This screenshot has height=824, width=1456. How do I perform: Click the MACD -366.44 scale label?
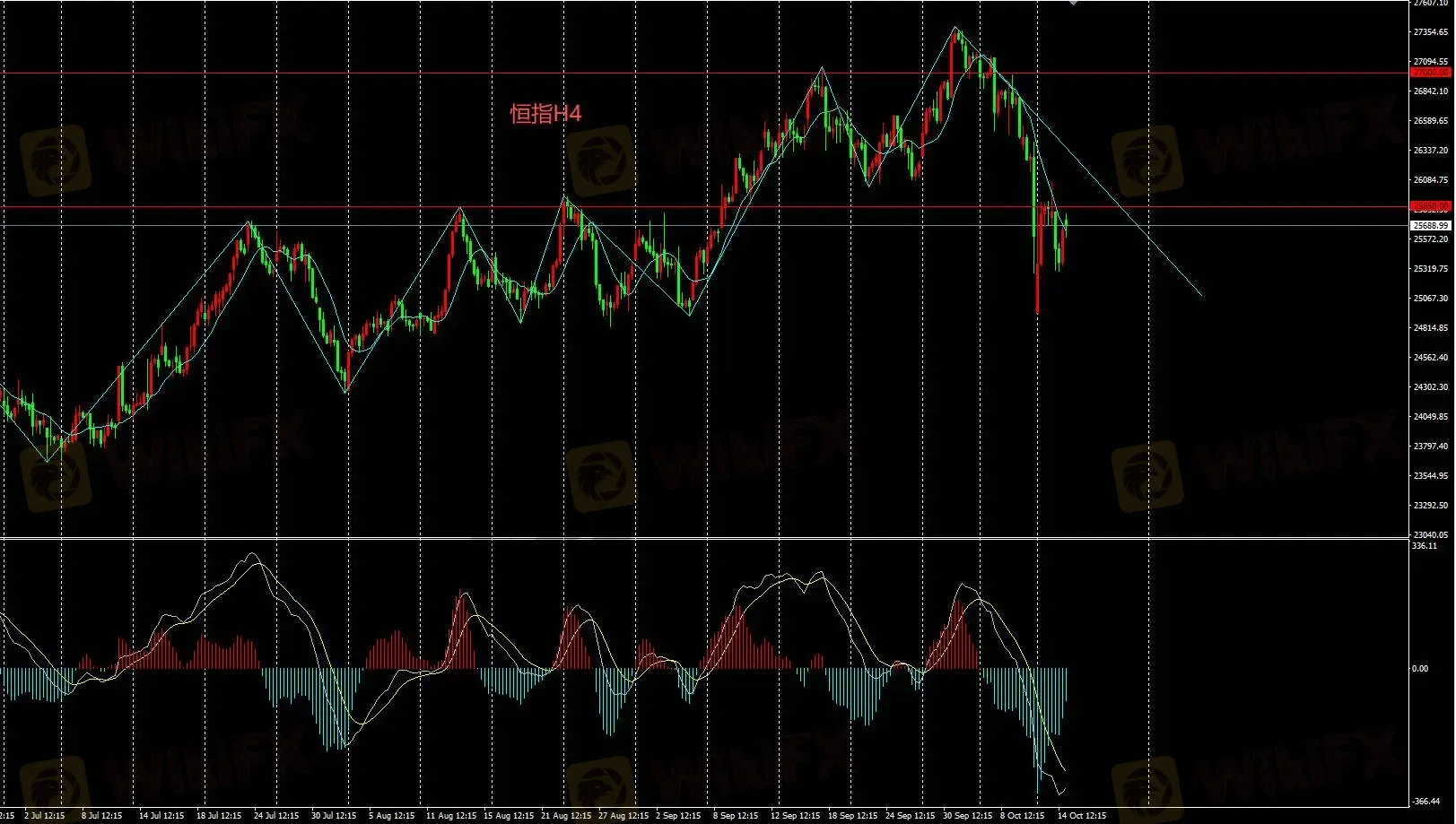coord(1425,802)
